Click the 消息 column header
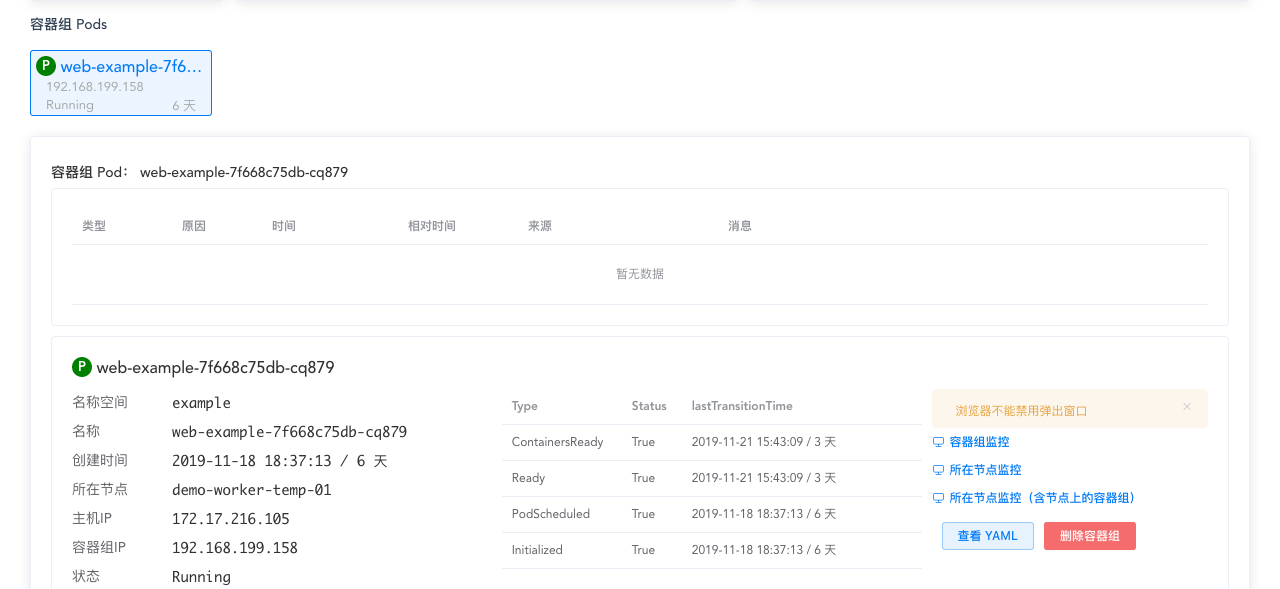The width and height of the screenshot is (1280, 589). tap(740, 225)
